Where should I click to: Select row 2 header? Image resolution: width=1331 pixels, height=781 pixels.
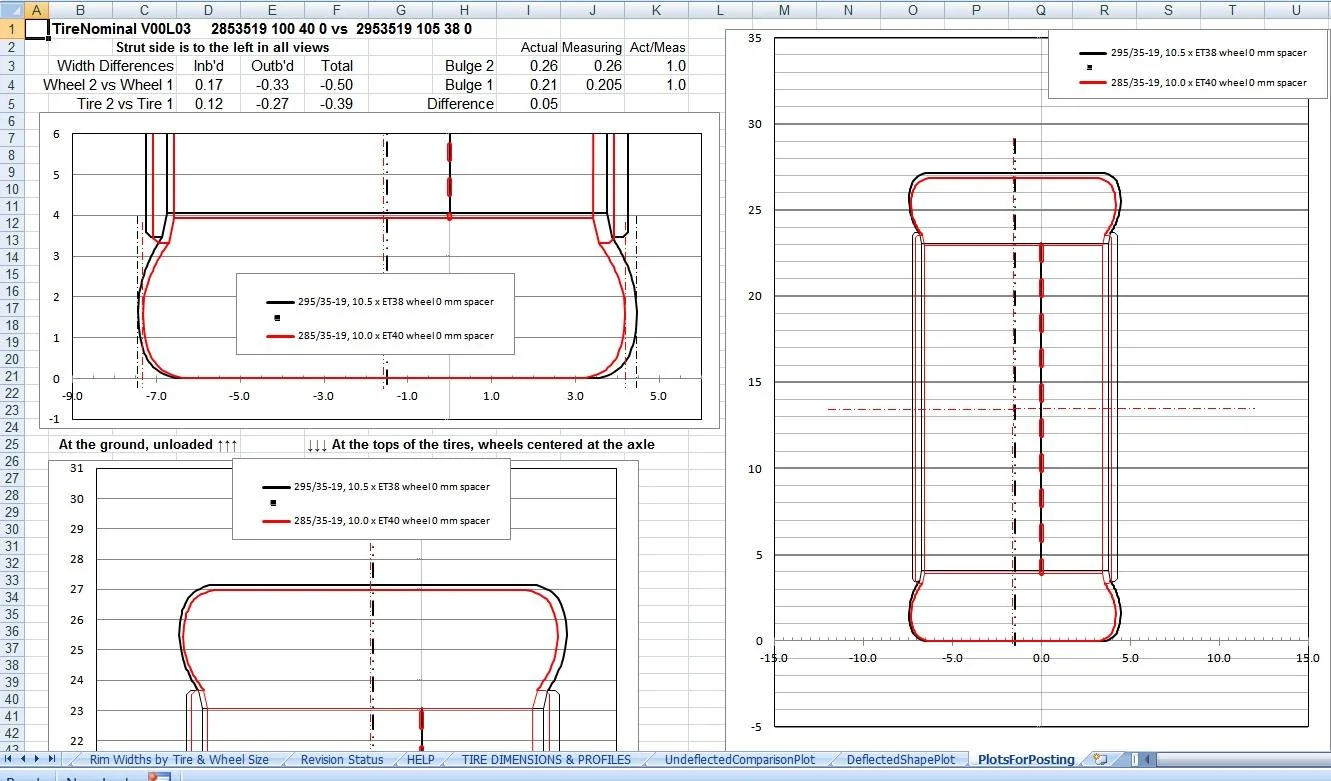click(12, 47)
